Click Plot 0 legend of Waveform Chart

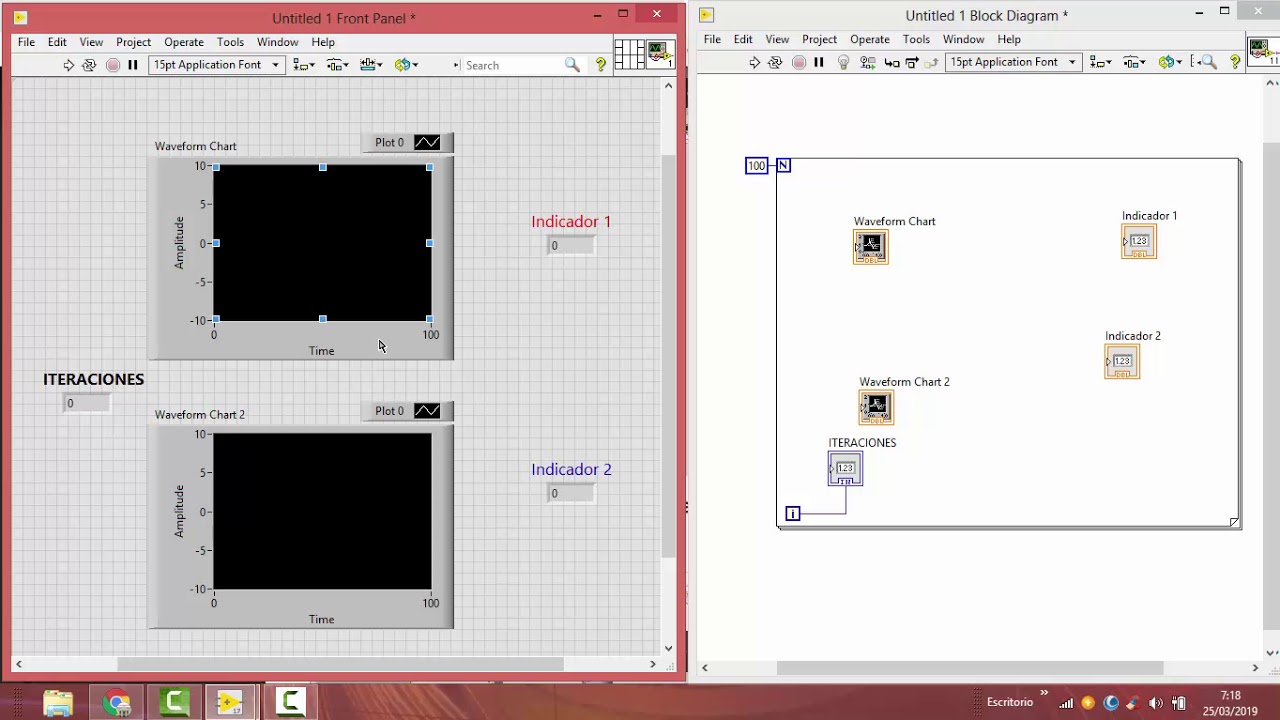click(408, 143)
